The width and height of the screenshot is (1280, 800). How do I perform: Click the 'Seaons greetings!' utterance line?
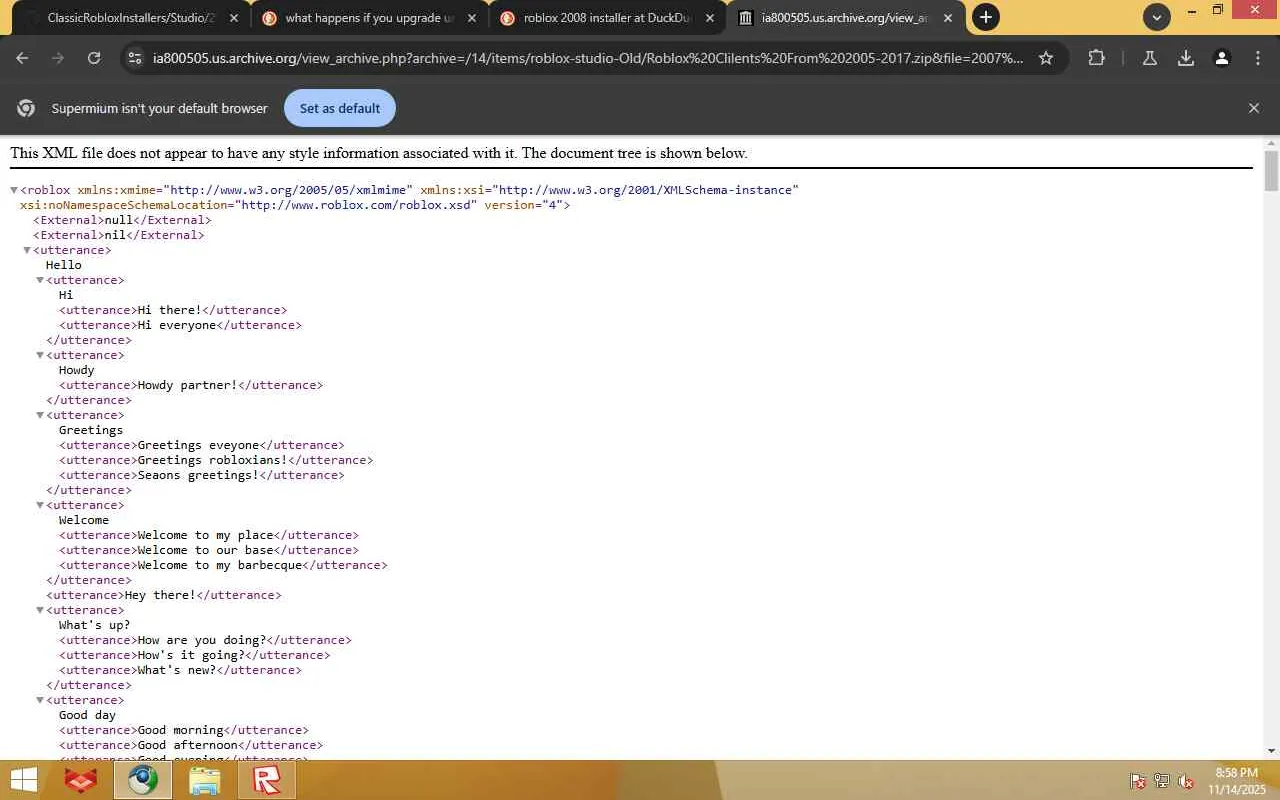[x=202, y=475]
